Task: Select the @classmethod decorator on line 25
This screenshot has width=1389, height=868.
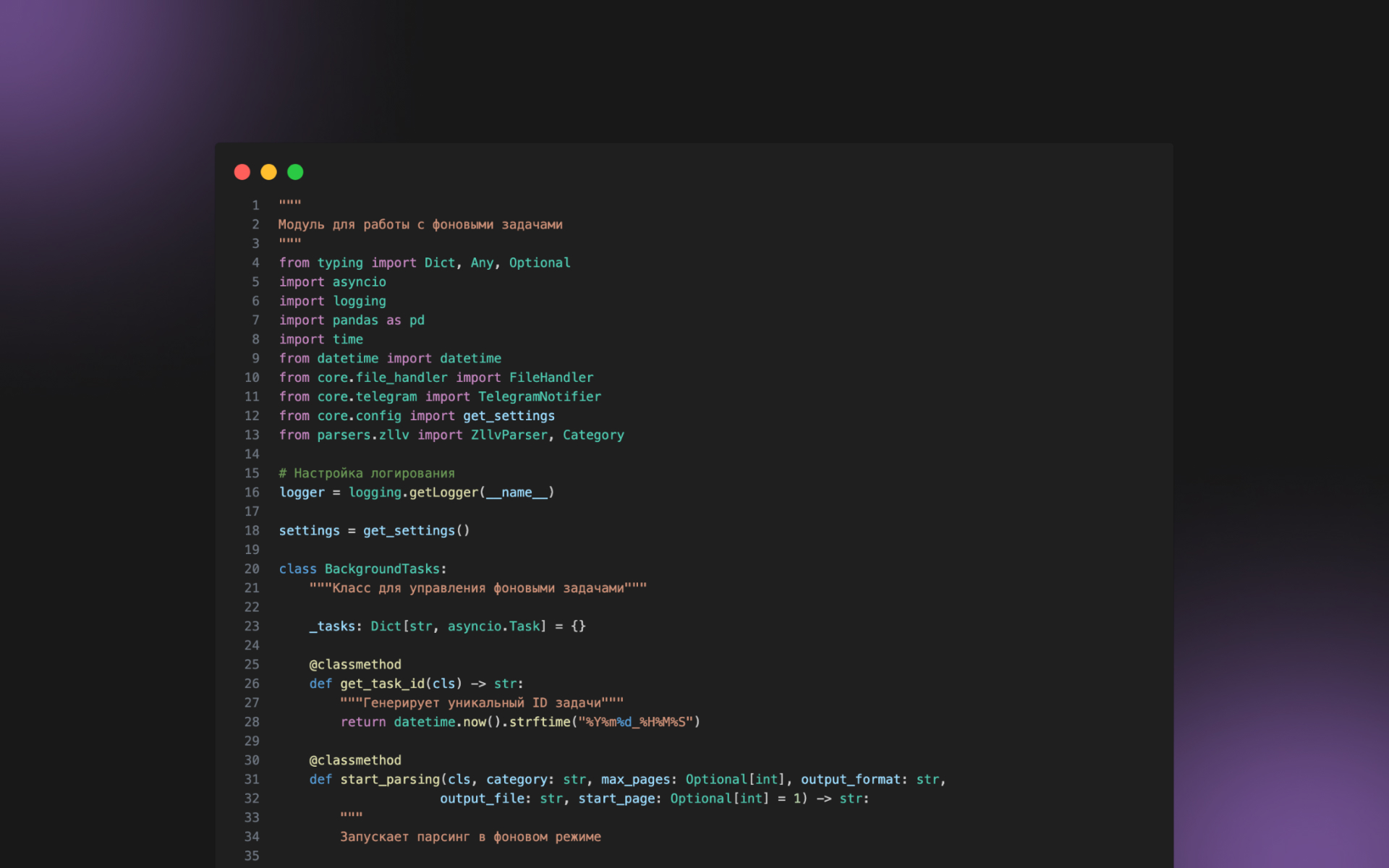Action: coord(354,664)
